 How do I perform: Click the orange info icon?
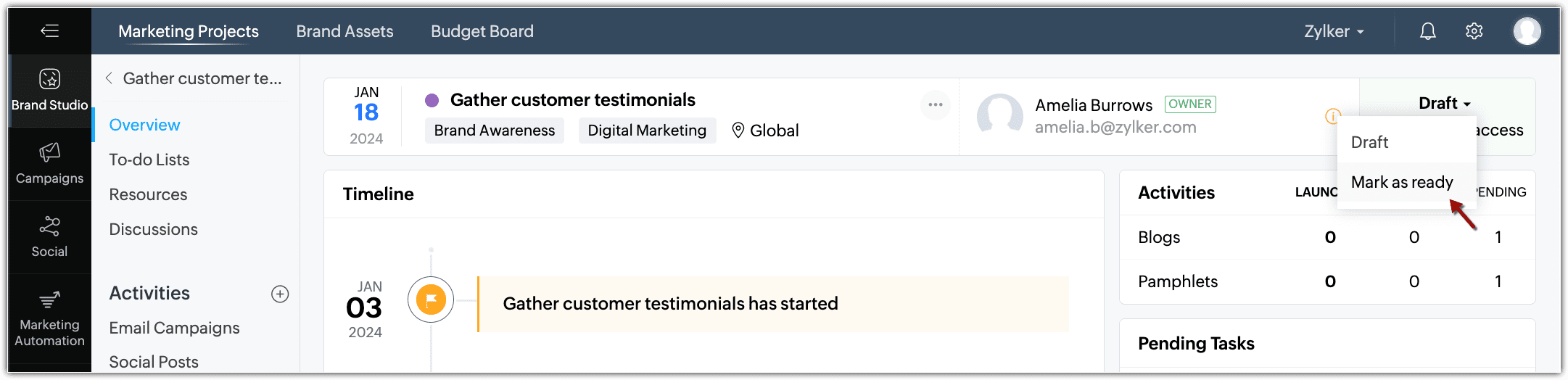point(1332,116)
